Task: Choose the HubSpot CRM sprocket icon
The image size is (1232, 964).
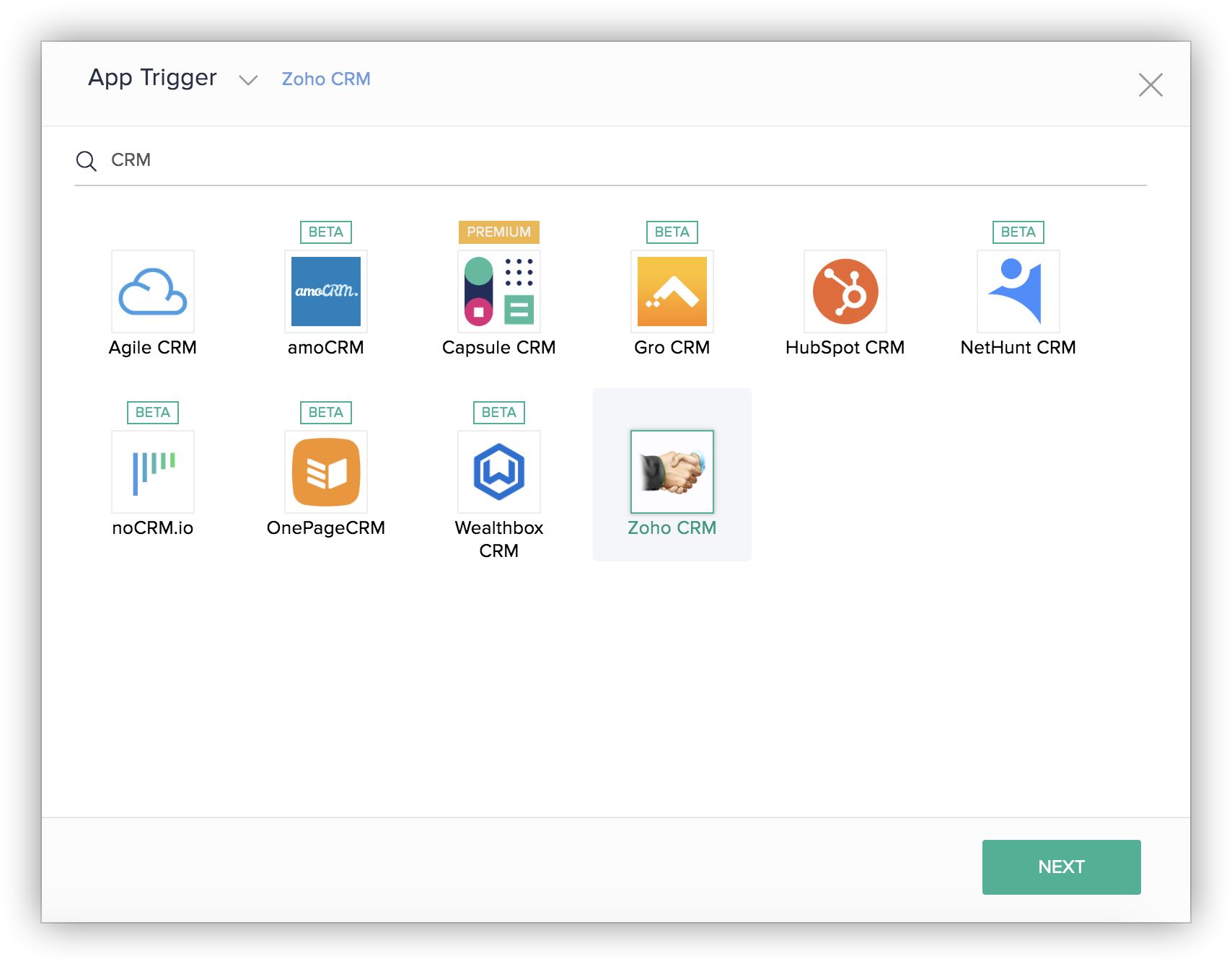Action: 845,292
